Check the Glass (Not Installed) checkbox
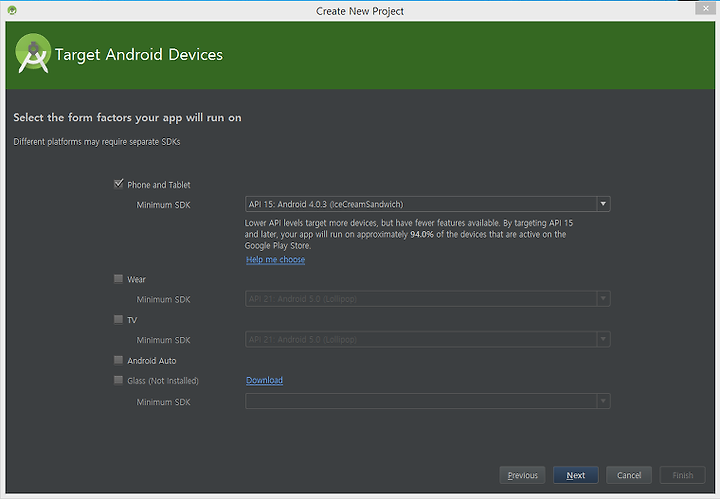720x499 pixels. click(118, 380)
